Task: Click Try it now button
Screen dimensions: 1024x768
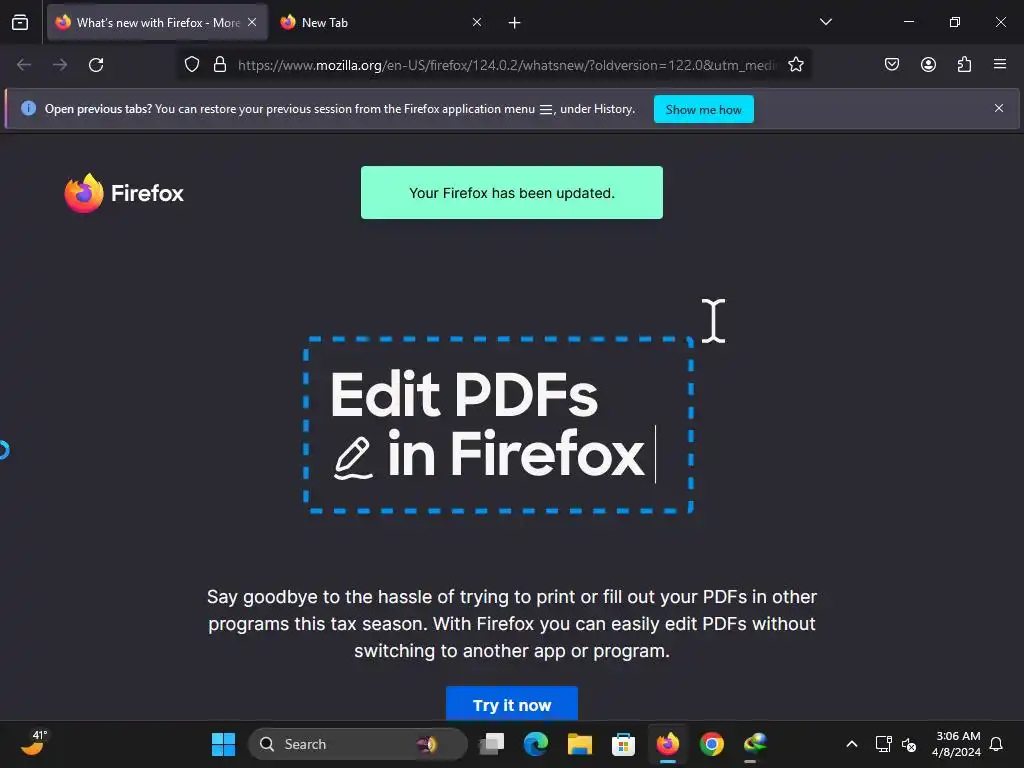Action: [511, 705]
